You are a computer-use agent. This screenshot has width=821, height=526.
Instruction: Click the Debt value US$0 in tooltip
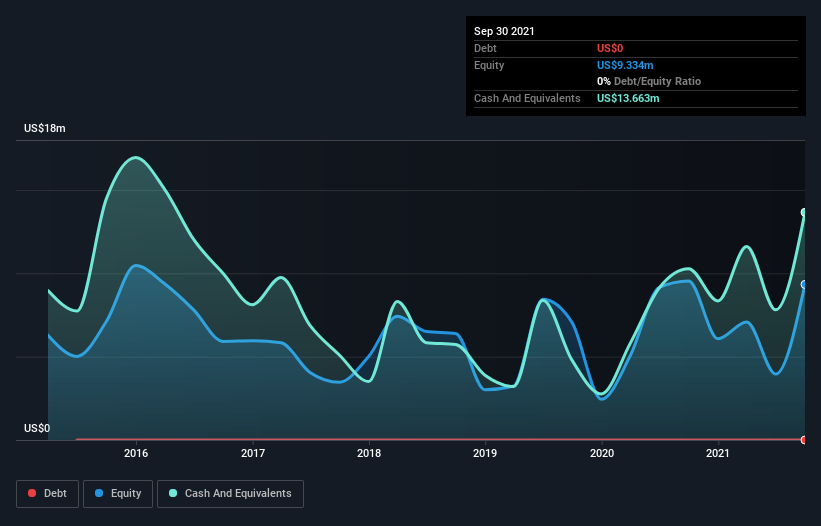pyautogui.click(x=610, y=48)
